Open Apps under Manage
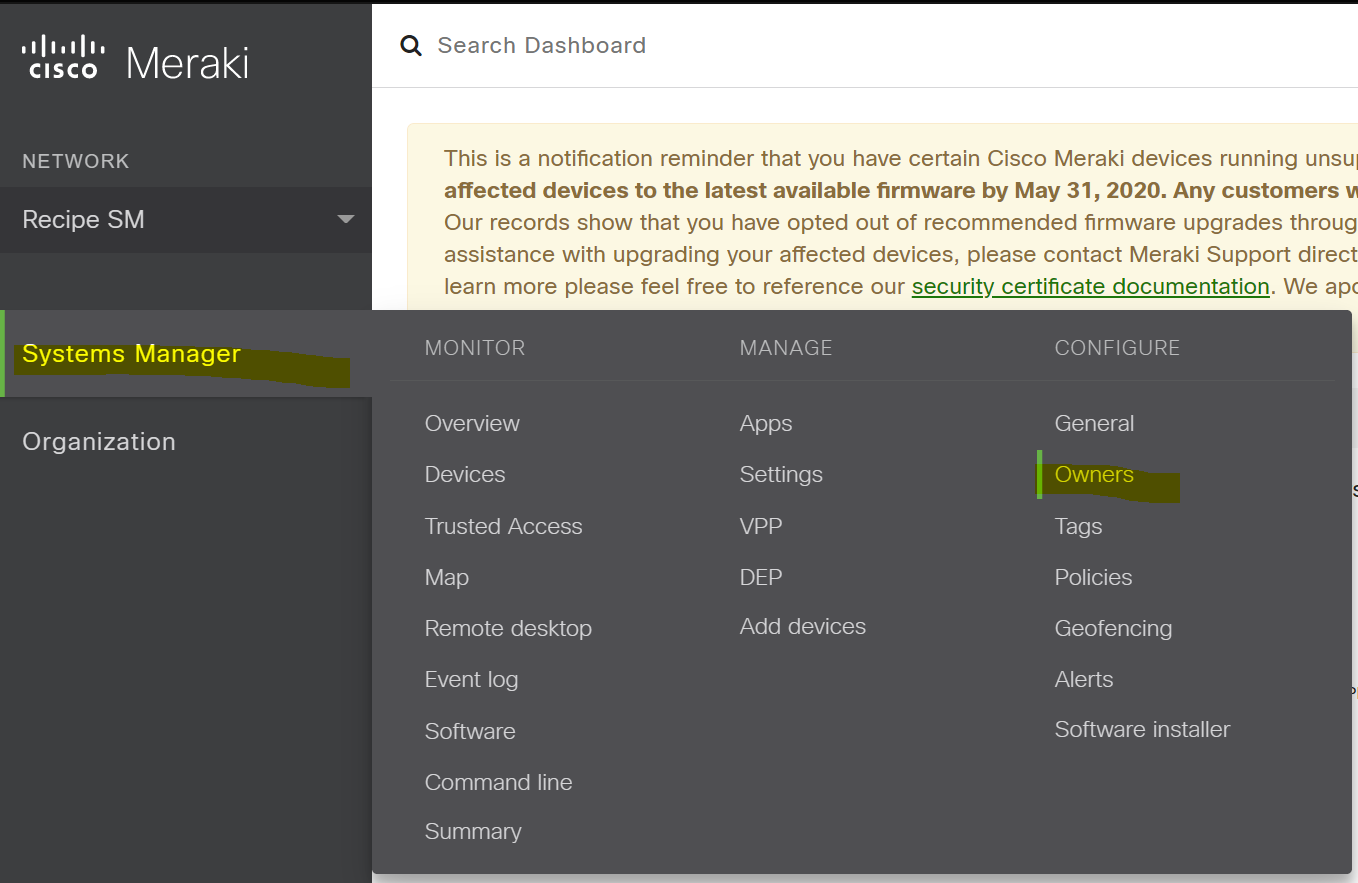The height and width of the screenshot is (883, 1358). tap(766, 423)
